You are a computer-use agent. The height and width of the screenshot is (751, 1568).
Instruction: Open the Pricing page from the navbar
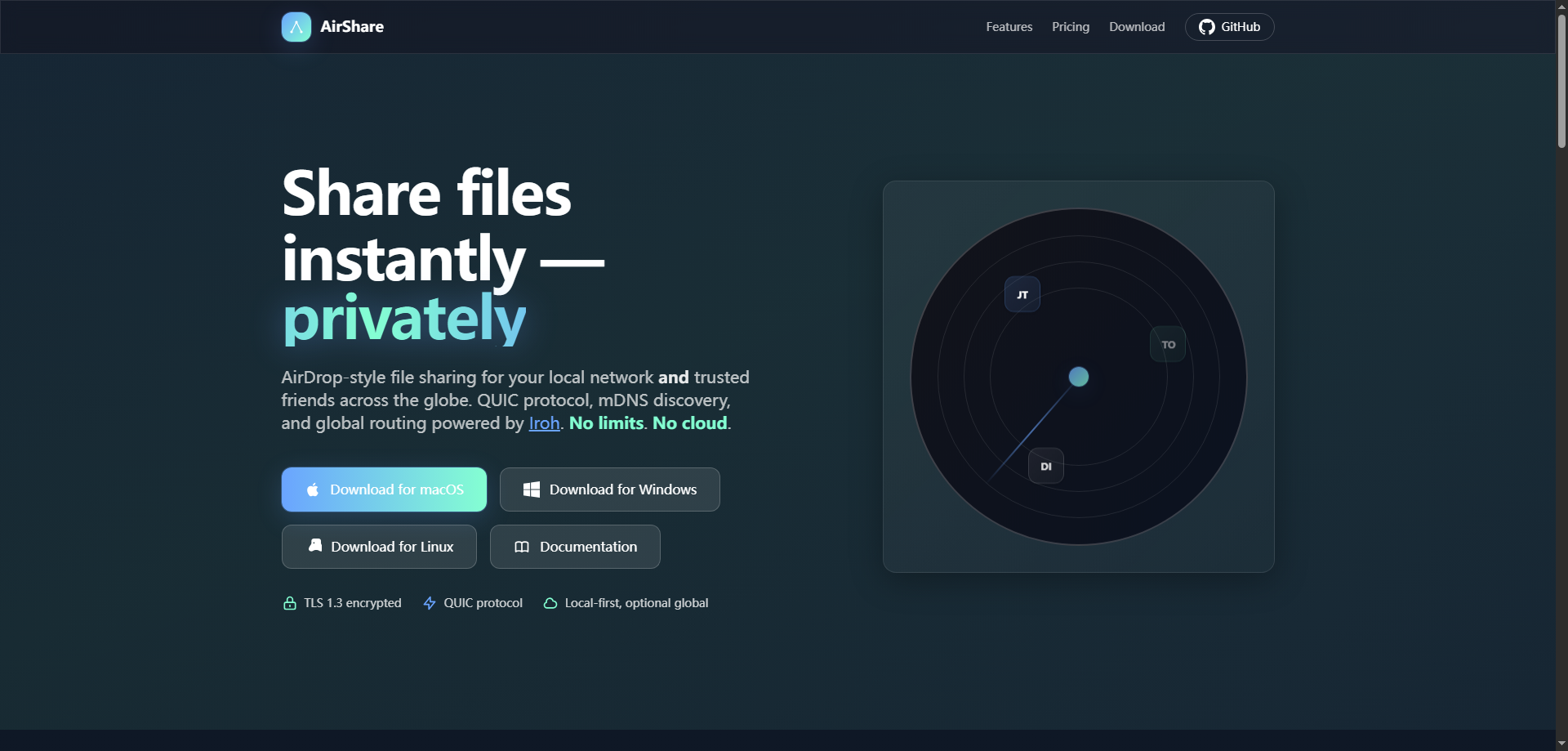(x=1070, y=26)
